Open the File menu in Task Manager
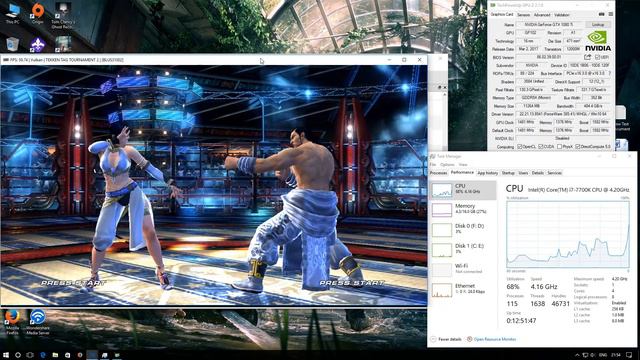This screenshot has width=640, height=360. (433, 164)
